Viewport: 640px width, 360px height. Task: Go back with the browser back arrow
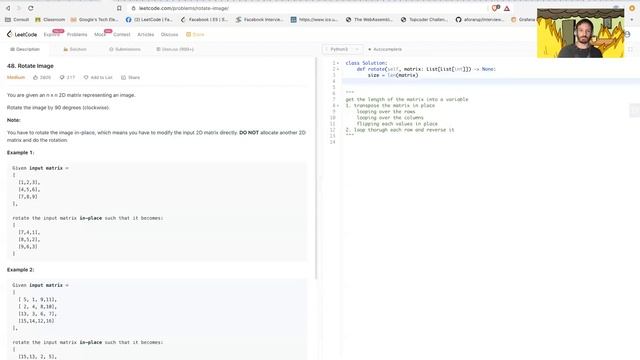8,8
